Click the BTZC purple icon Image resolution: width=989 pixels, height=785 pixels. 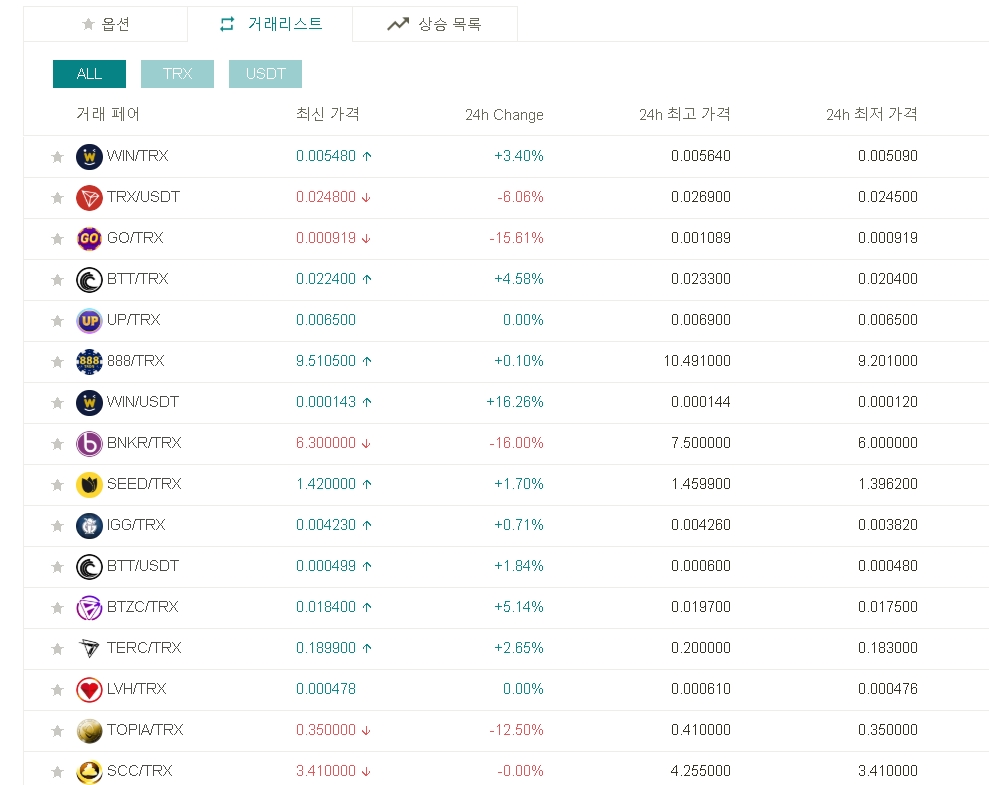(89, 607)
